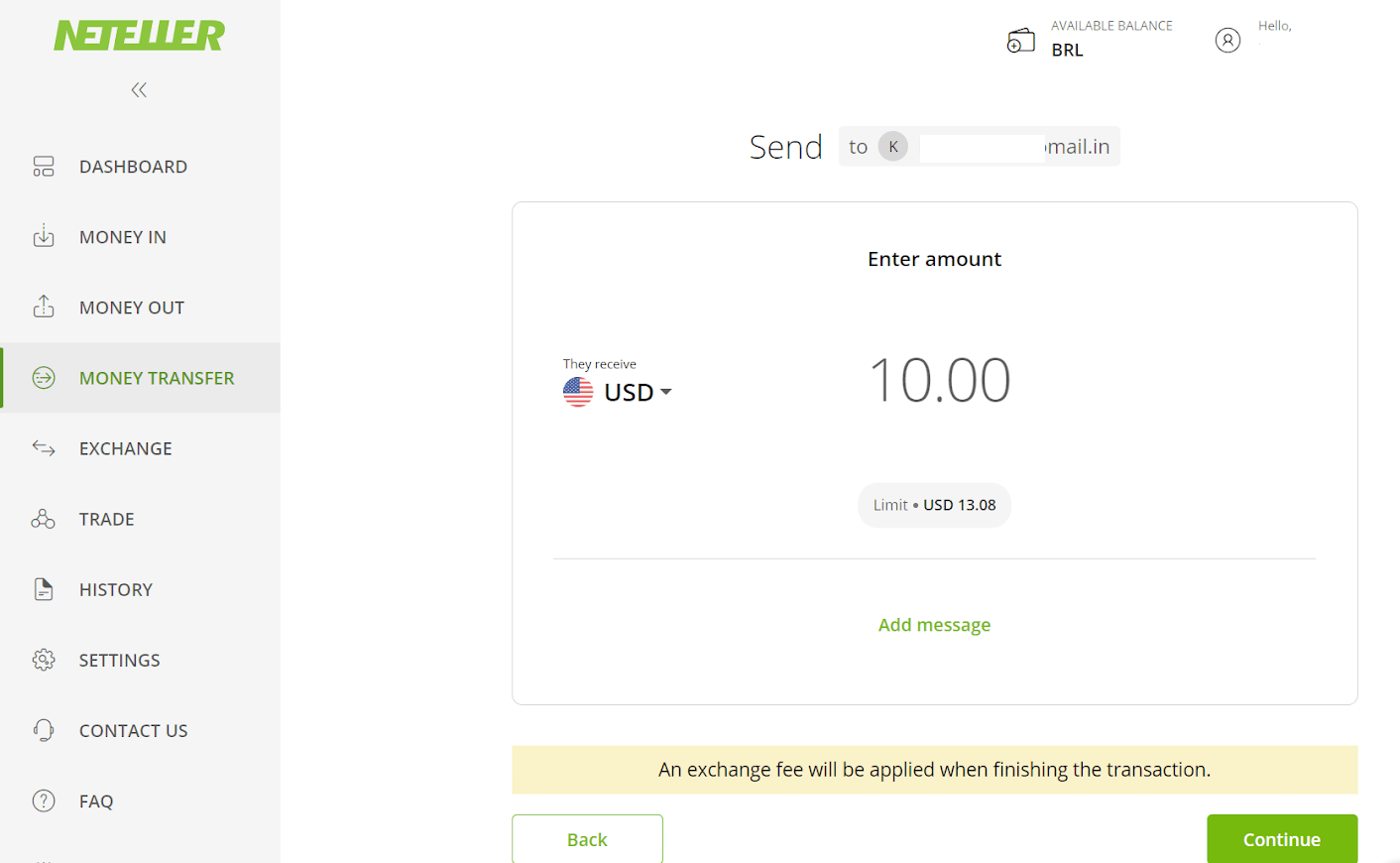Click the wallet icon near Available Balance
The width and height of the screenshot is (1400, 863).
click(1021, 40)
